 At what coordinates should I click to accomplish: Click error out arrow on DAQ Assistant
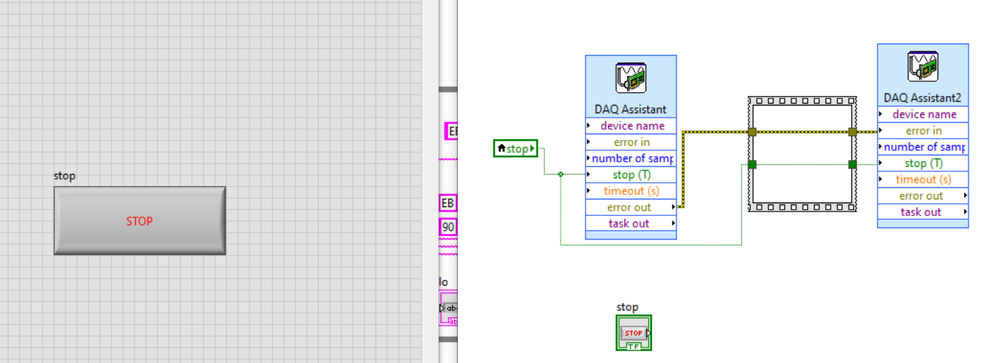(673, 207)
